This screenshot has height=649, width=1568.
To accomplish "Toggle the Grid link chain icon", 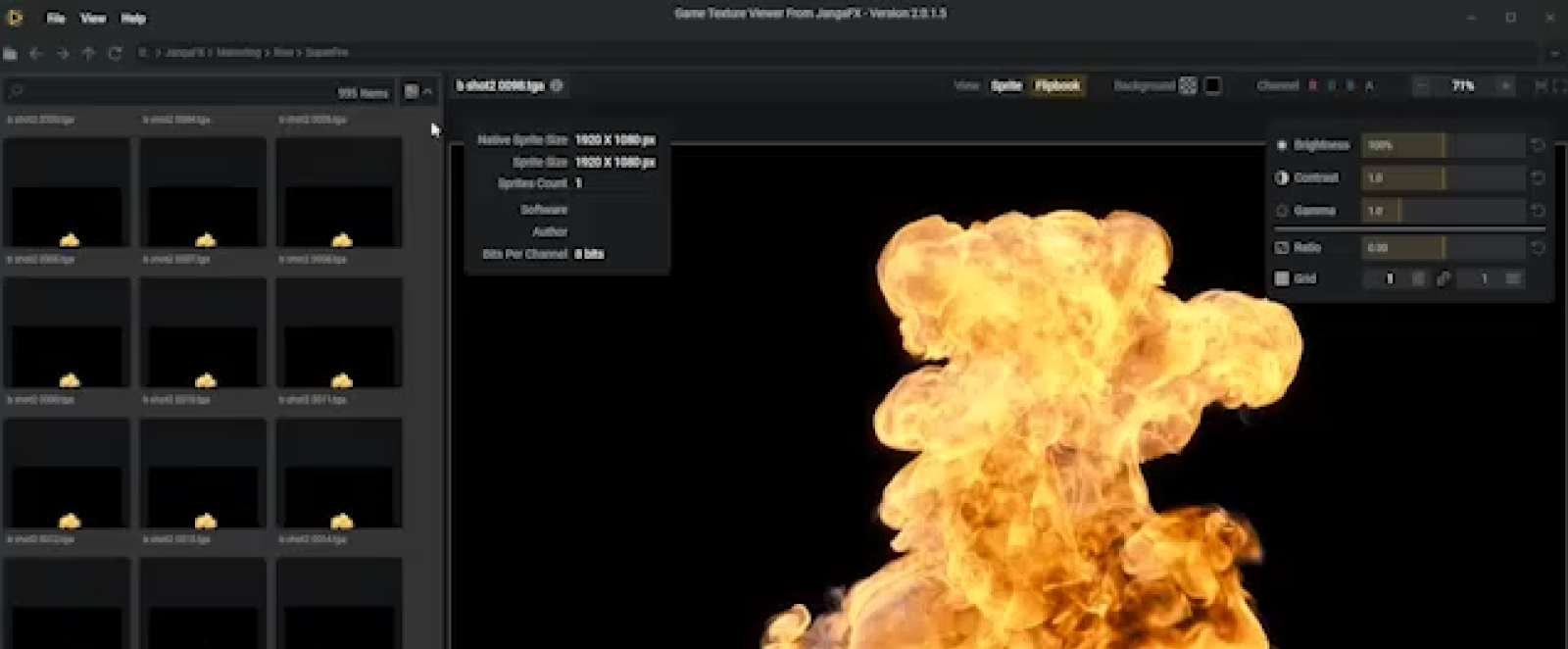I will [1444, 278].
